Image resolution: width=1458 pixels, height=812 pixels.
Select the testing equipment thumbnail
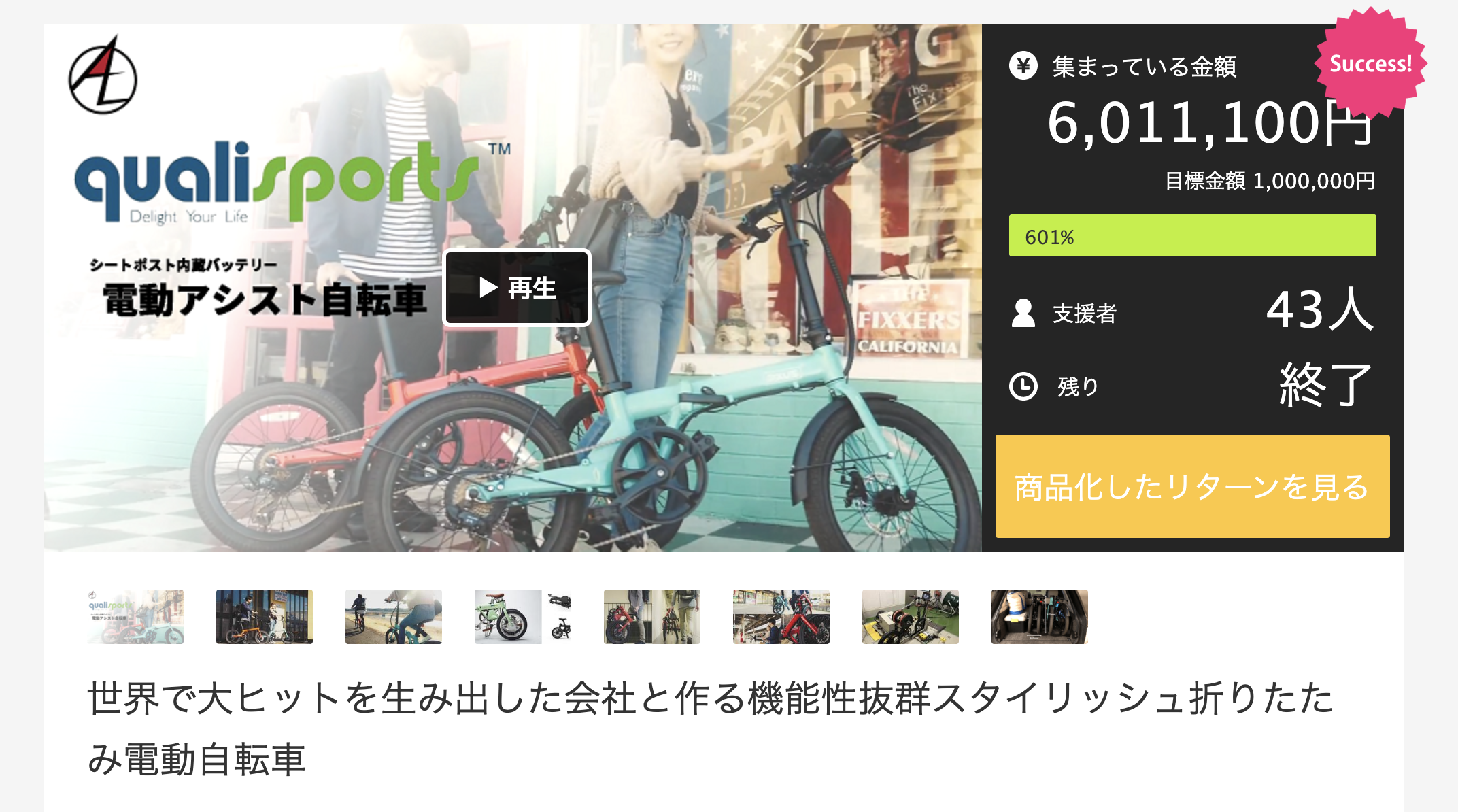click(x=911, y=617)
